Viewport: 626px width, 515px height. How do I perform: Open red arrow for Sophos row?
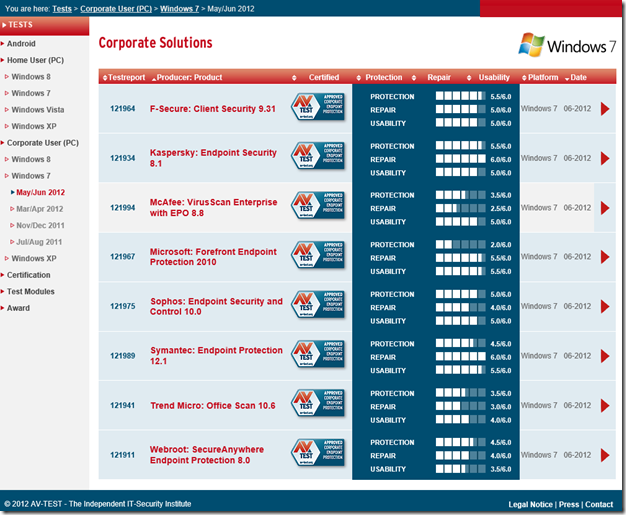coord(605,306)
